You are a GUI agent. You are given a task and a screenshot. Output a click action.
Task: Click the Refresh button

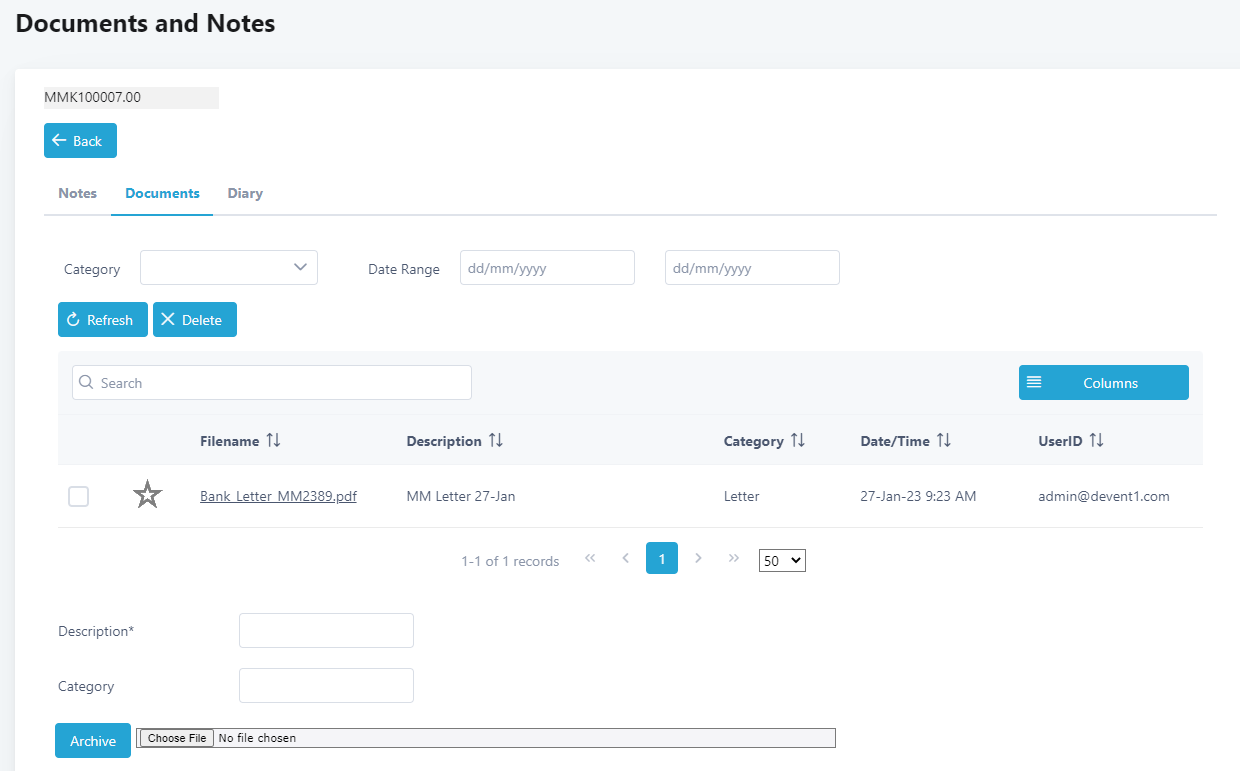pos(102,320)
